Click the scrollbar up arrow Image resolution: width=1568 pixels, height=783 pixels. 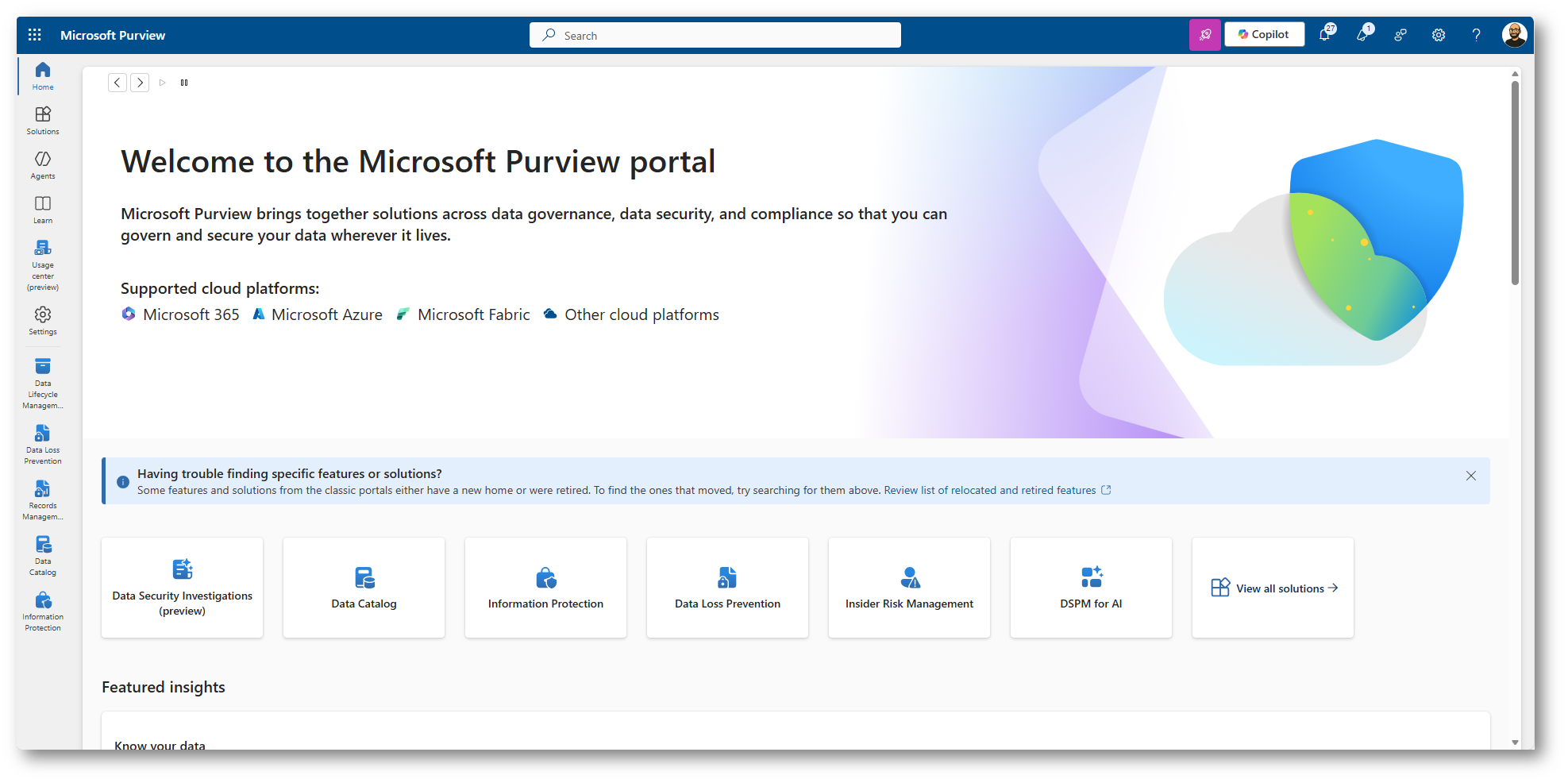[1515, 73]
